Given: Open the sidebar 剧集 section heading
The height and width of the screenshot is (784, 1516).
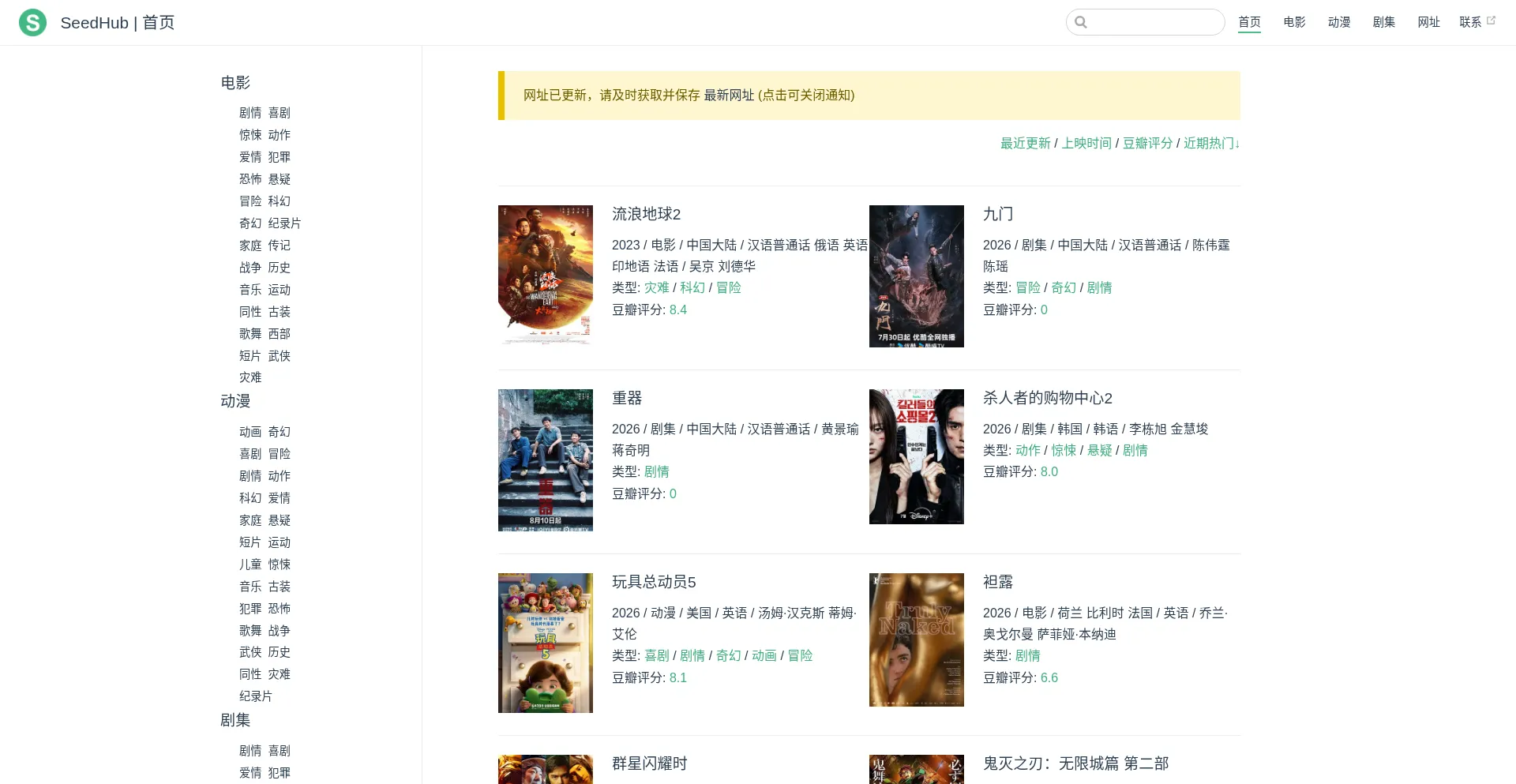Looking at the screenshot, I should [x=235, y=720].
